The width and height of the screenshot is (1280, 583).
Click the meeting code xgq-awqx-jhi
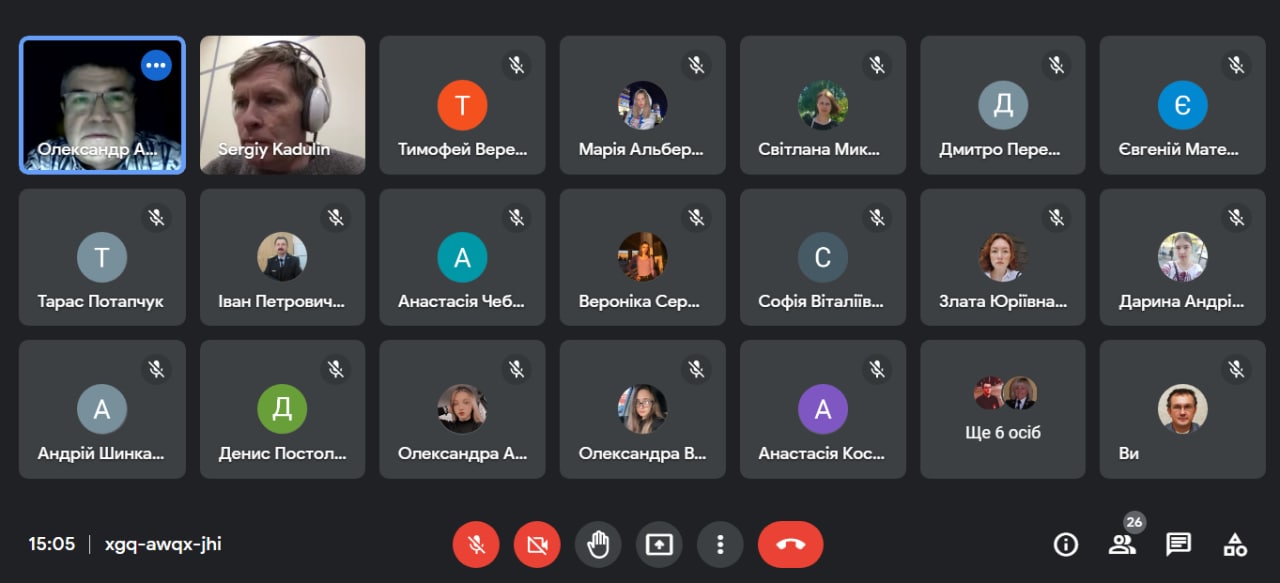(x=163, y=544)
